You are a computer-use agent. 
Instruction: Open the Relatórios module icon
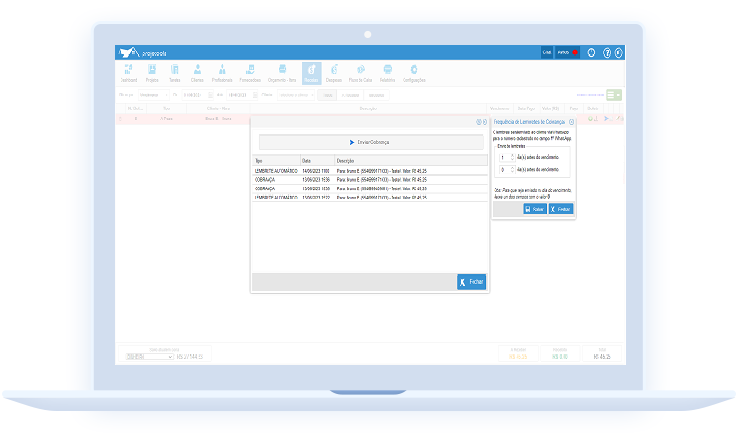point(387,72)
